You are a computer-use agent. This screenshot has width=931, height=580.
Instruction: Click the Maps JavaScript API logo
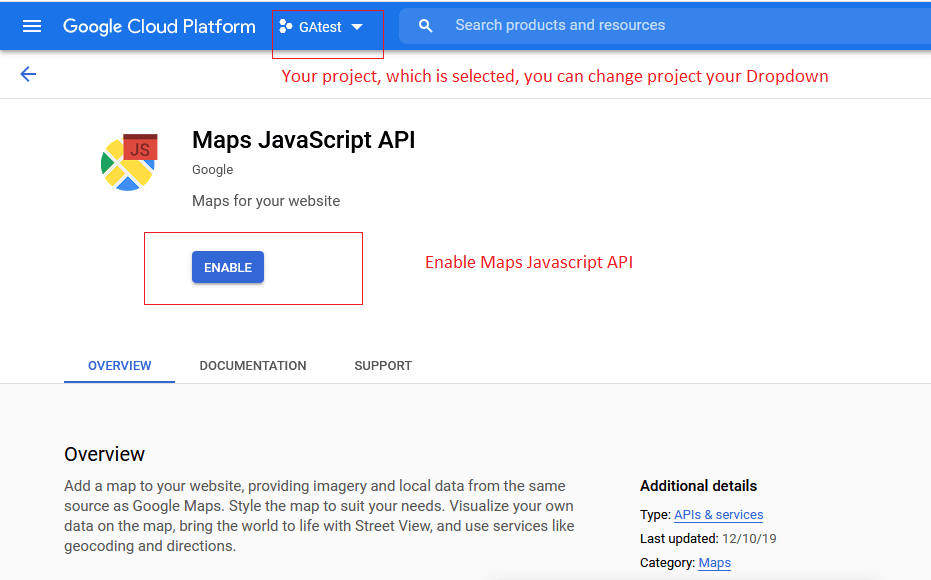[x=129, y=161]
